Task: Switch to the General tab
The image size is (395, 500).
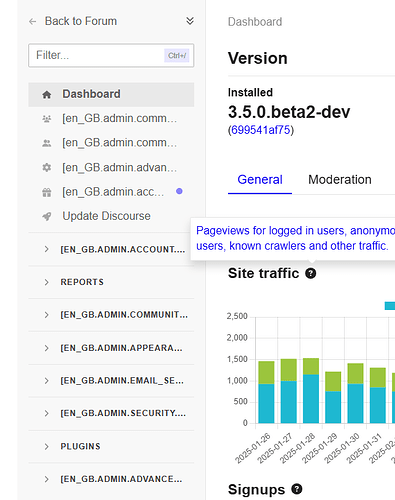Action: 260,180
